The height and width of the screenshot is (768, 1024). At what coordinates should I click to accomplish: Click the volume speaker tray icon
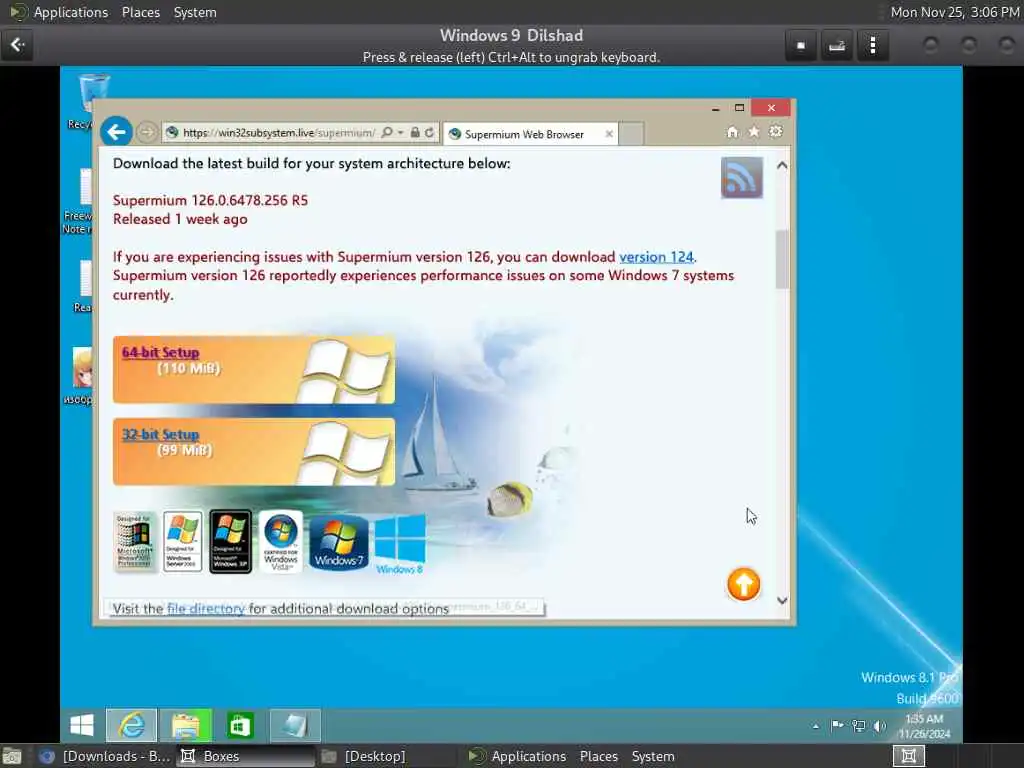880,726
